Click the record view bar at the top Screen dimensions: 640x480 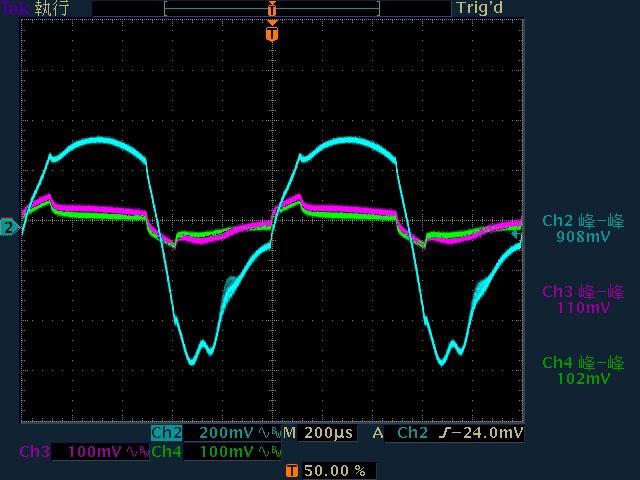271,8
